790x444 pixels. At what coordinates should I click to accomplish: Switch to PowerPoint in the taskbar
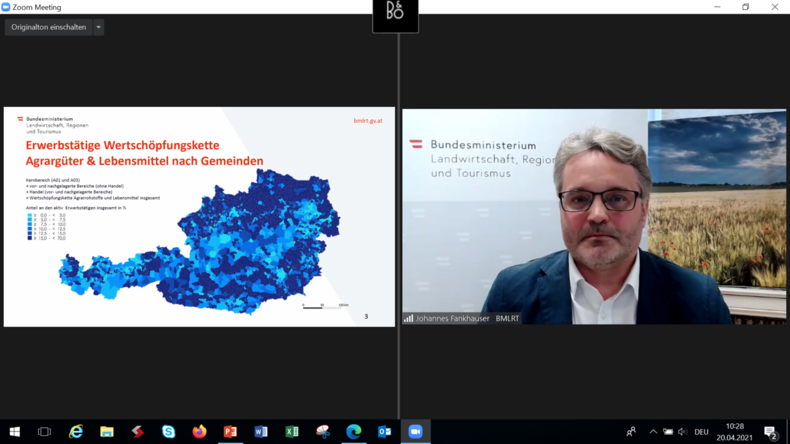point(230,431)
